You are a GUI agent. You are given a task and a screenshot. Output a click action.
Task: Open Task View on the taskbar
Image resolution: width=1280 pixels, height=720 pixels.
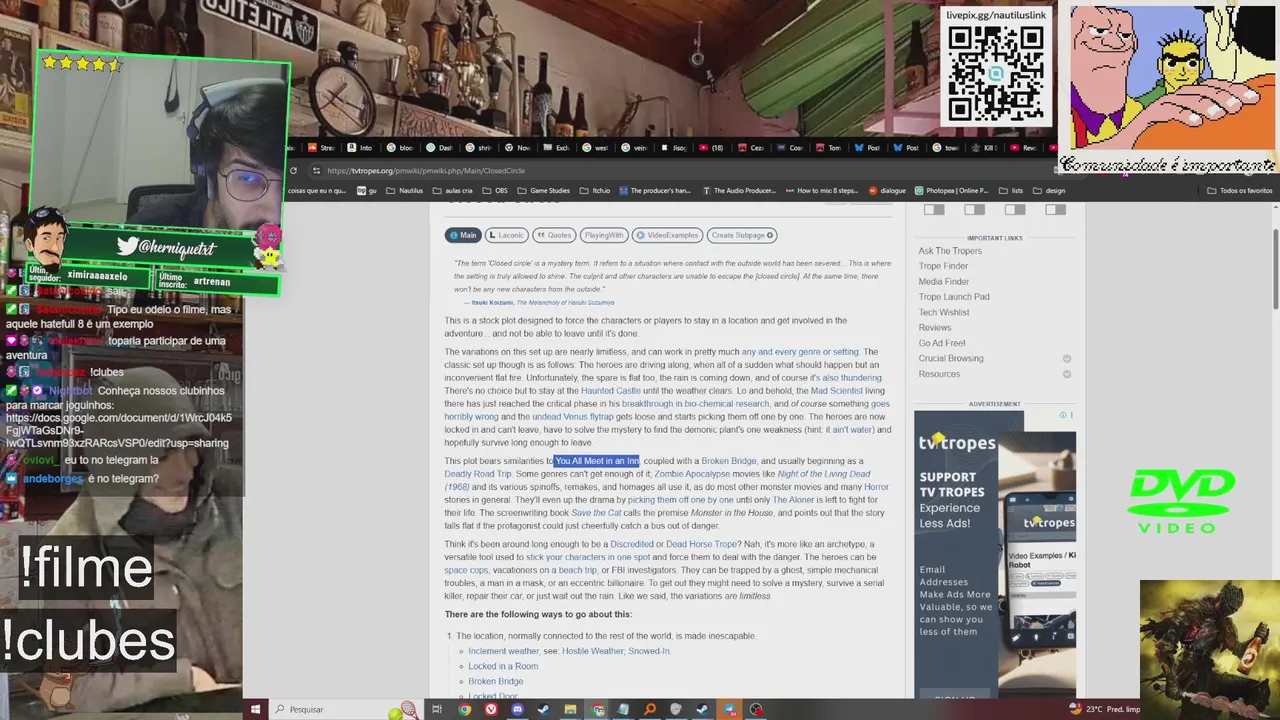coord(437,709)
